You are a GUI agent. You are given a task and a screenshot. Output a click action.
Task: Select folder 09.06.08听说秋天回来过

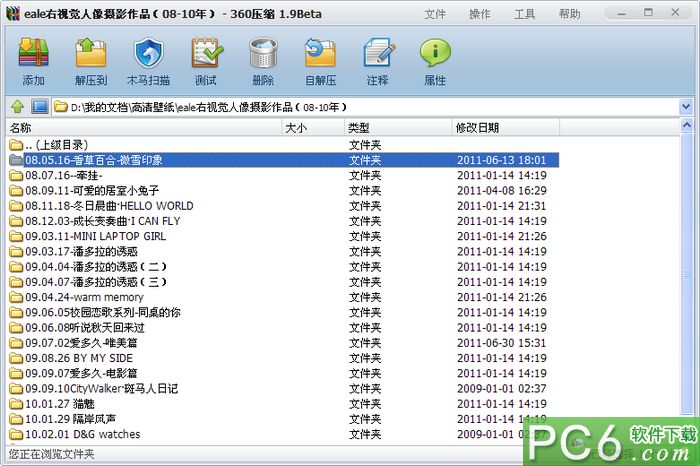(x=283, y=328)
